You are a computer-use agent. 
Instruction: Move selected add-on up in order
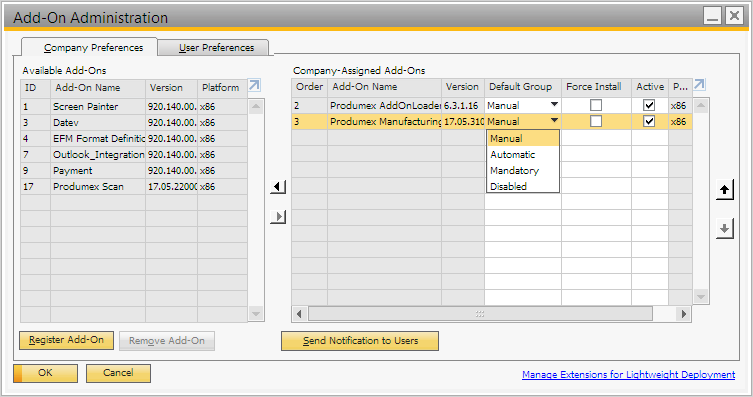(724, 190)
